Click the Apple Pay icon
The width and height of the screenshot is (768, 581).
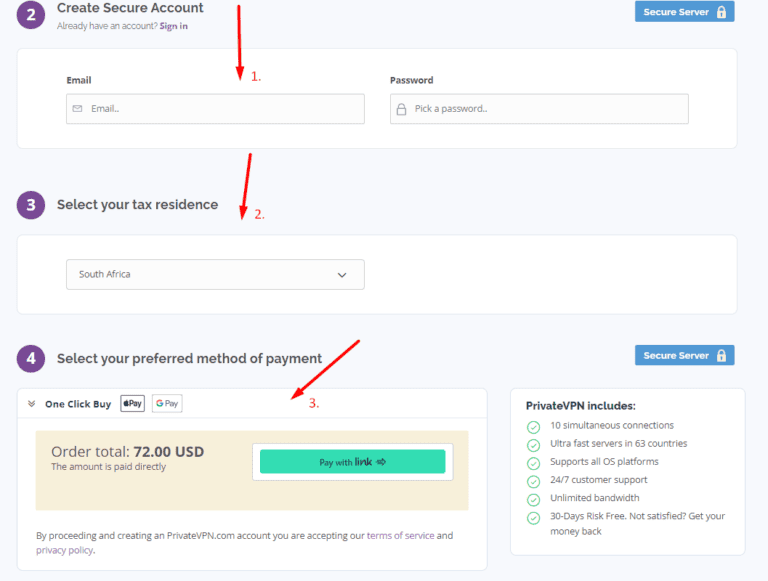133,404
